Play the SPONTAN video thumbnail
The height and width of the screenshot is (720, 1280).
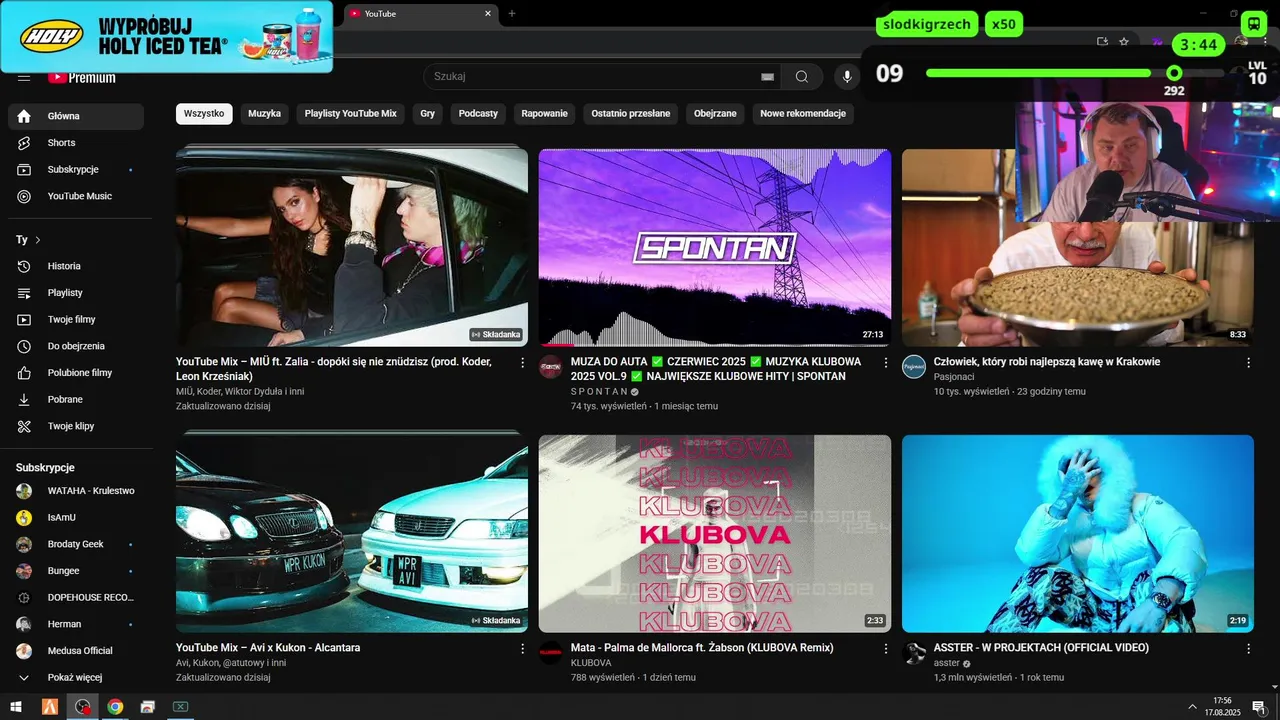(x=715, y=247)
